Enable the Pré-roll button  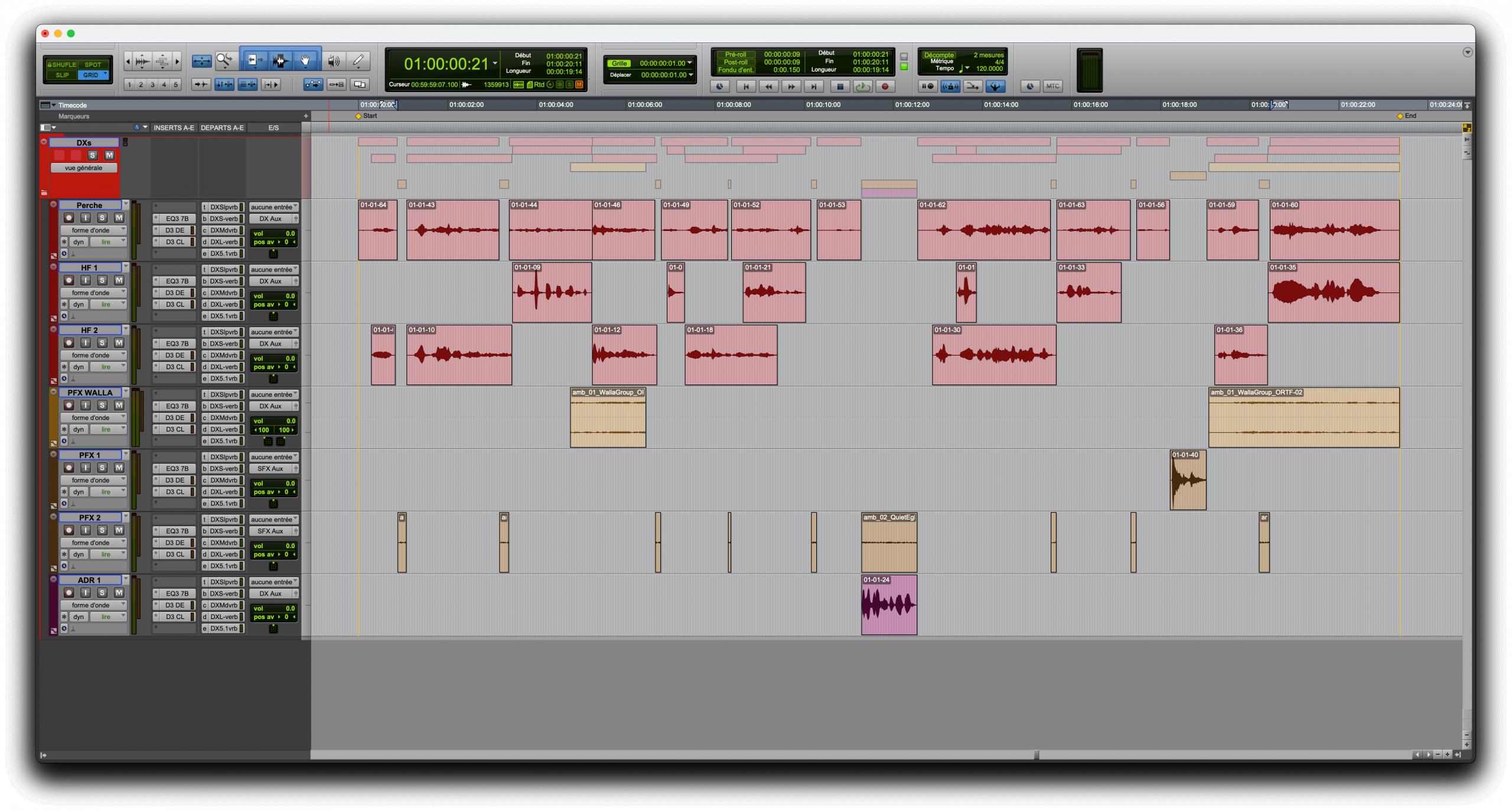tap(735, 54)
